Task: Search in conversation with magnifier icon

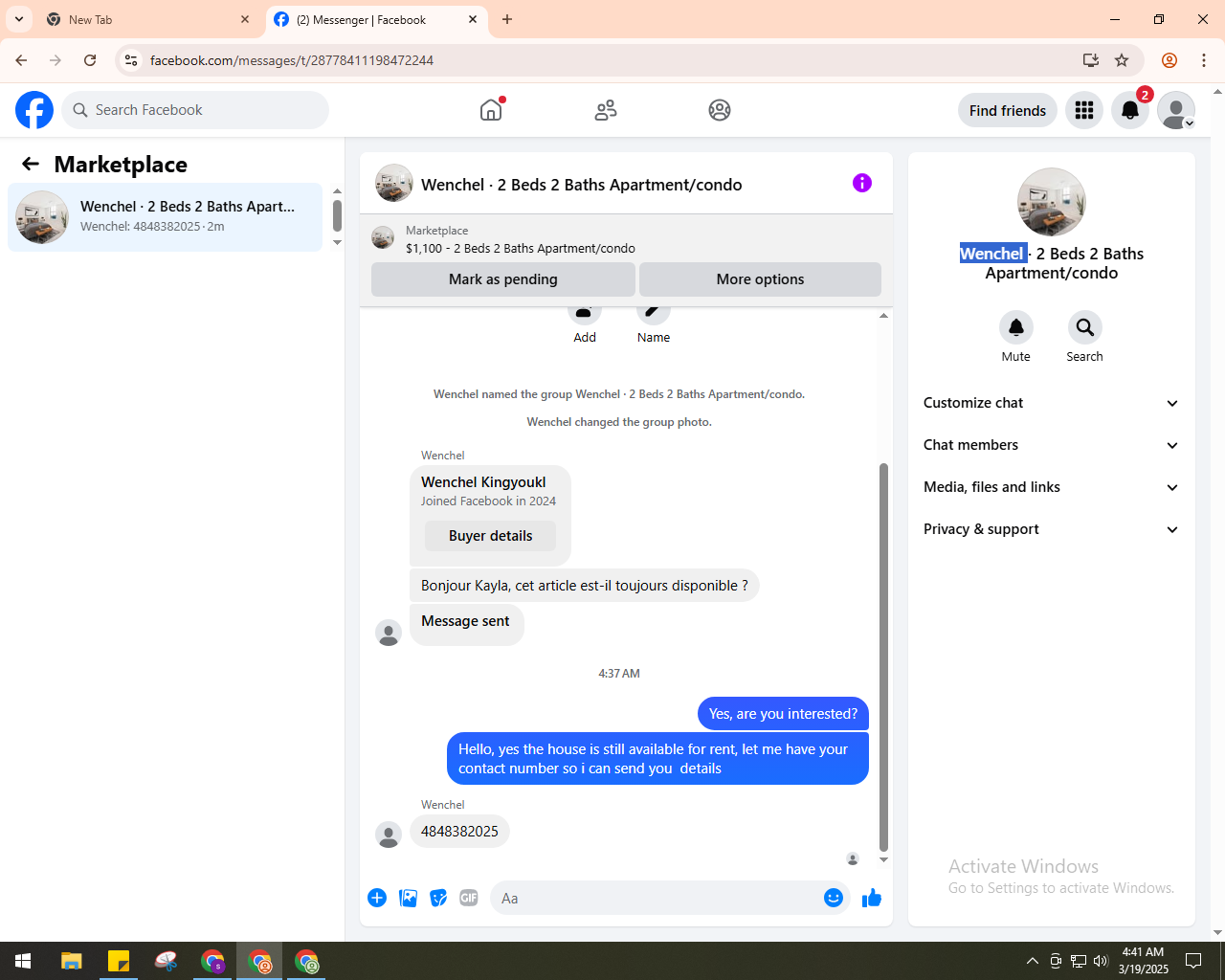Action: pos(1085,327)
